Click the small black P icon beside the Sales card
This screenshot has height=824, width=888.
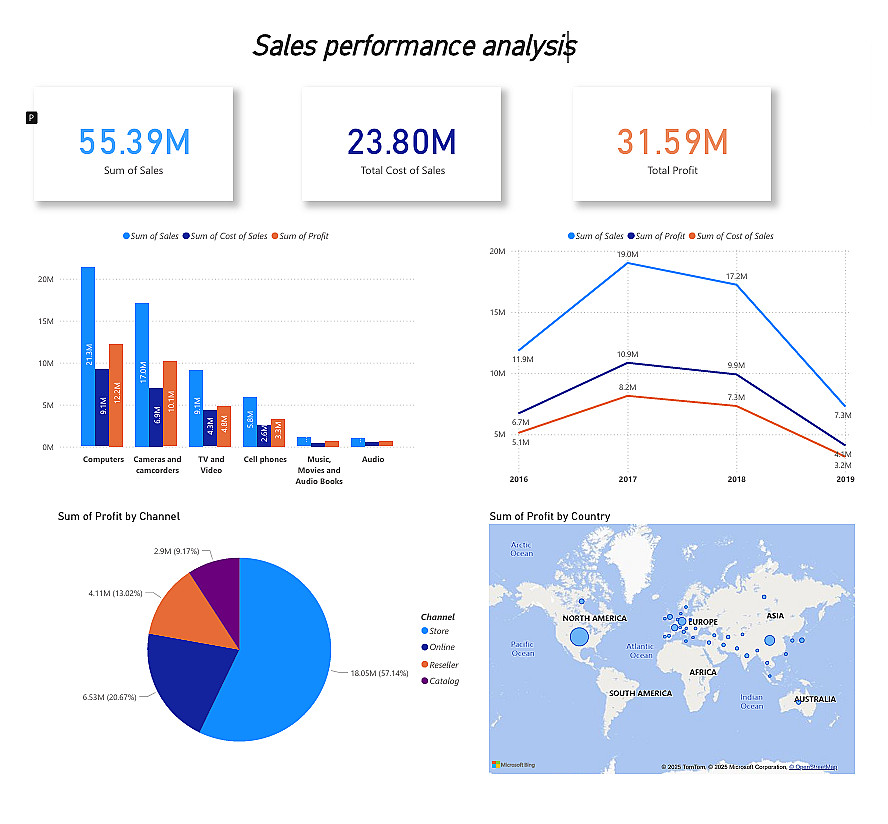(32, 118)
